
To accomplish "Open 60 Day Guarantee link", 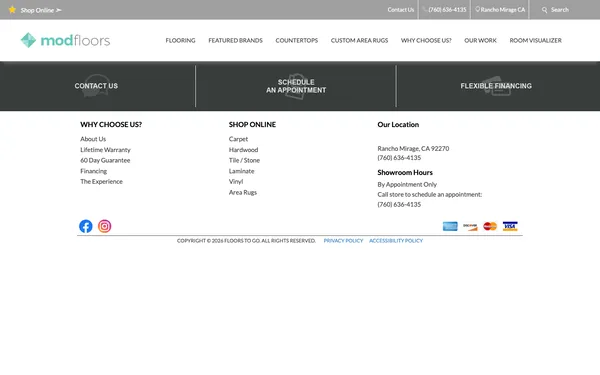I will coord(105,160).
